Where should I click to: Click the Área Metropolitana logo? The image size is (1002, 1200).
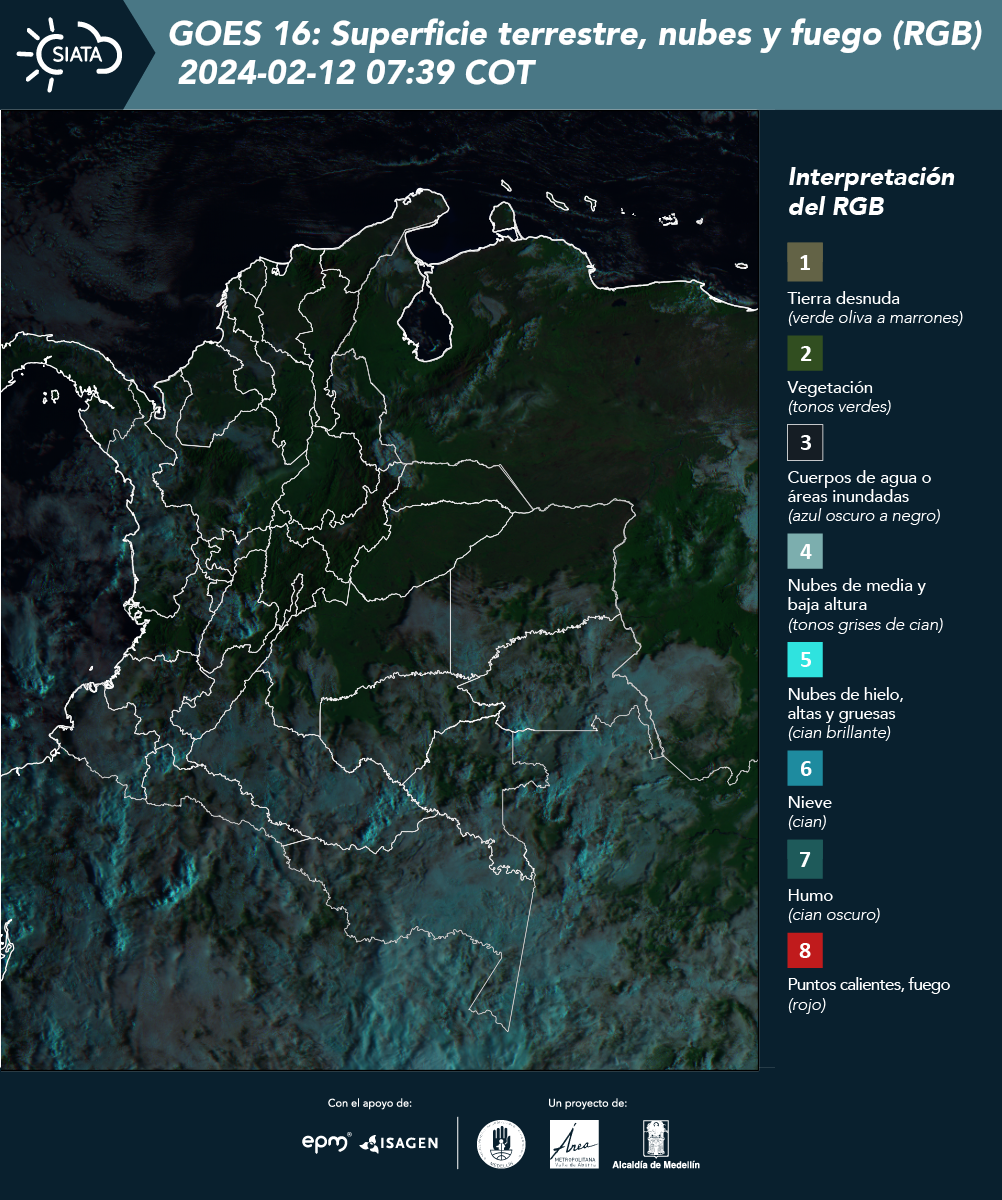575,1144
